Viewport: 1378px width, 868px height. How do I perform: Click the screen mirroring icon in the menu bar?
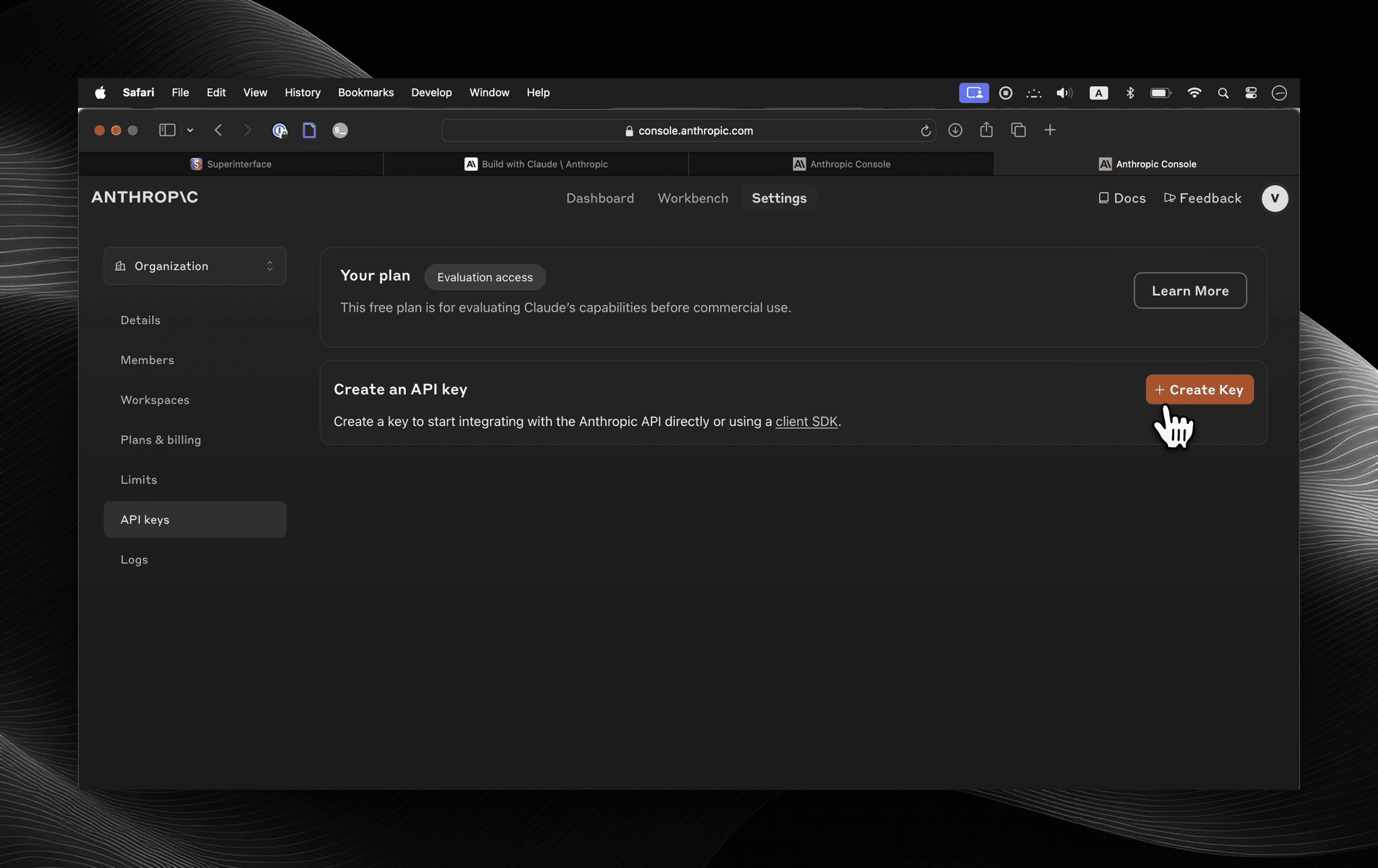coord(974,93)
